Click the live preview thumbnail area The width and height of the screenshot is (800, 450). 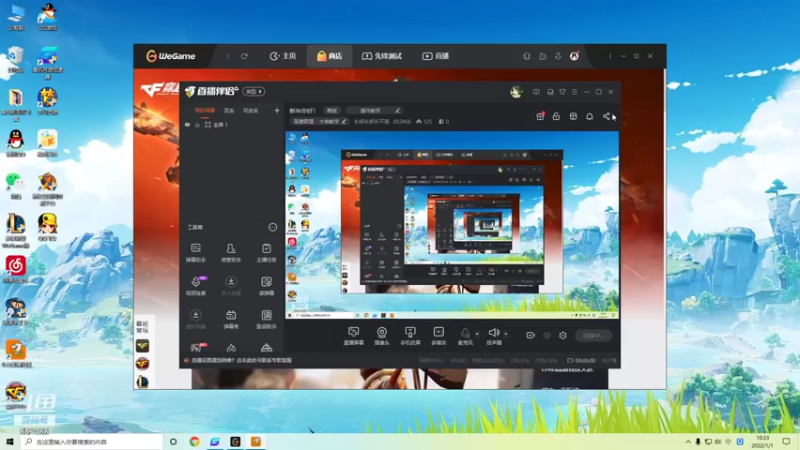[x=452, y=225]
